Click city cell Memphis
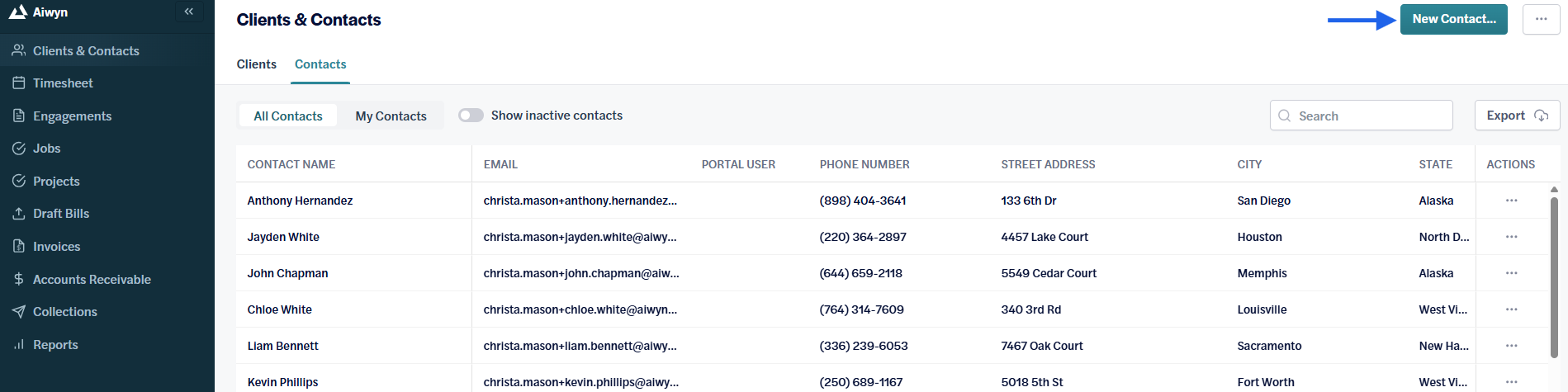 point(1262,273)
